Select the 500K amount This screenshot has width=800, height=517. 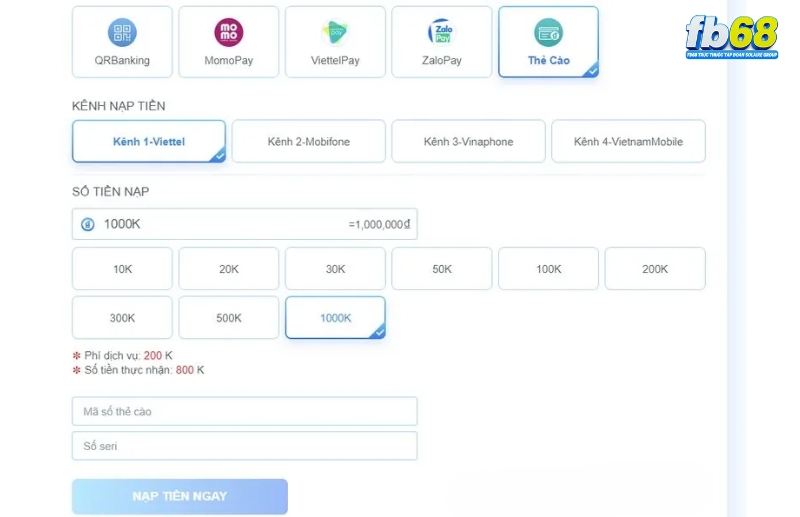click(229, 317)
